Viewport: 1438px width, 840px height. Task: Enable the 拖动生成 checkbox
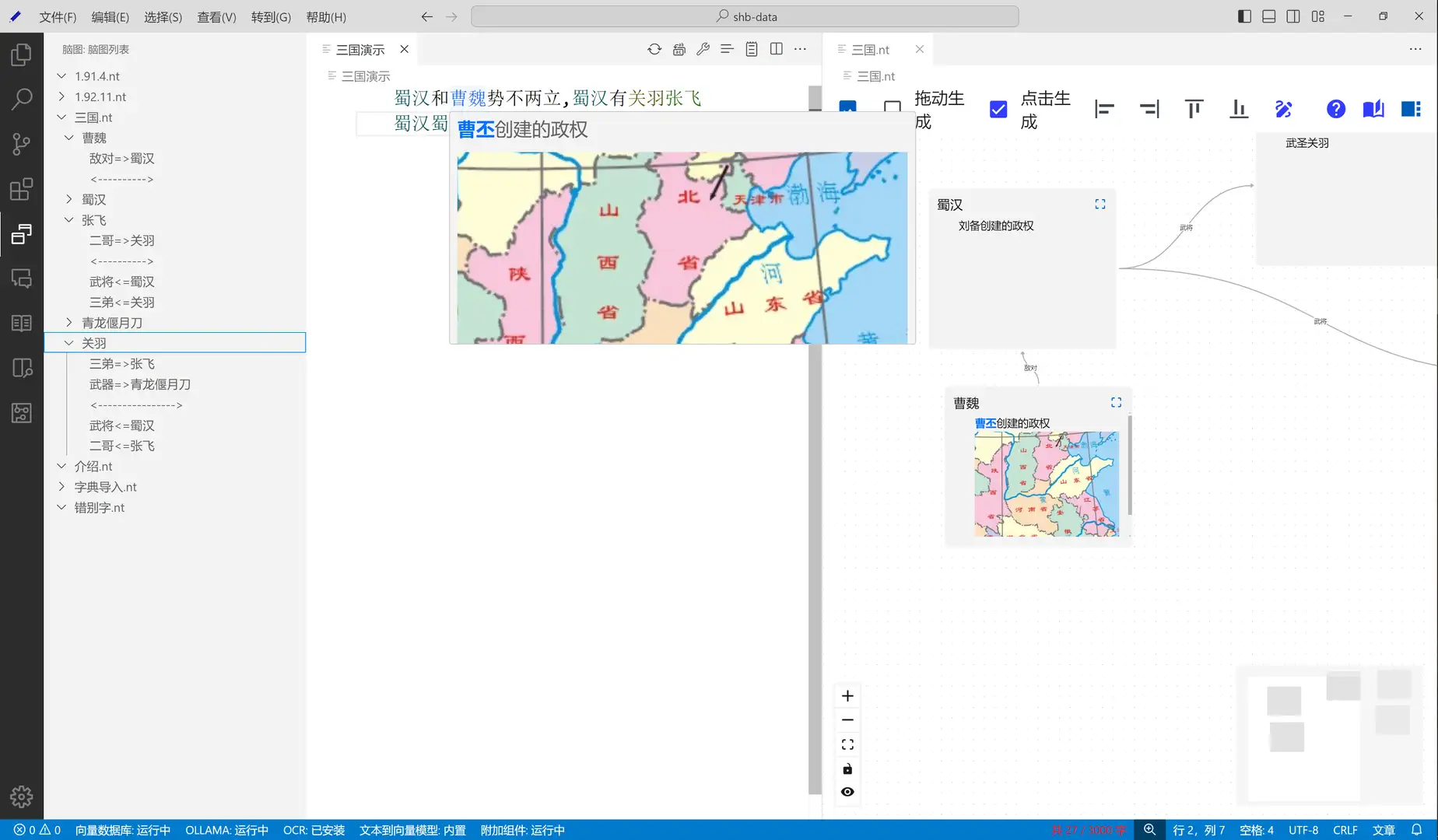click(893, 108)
